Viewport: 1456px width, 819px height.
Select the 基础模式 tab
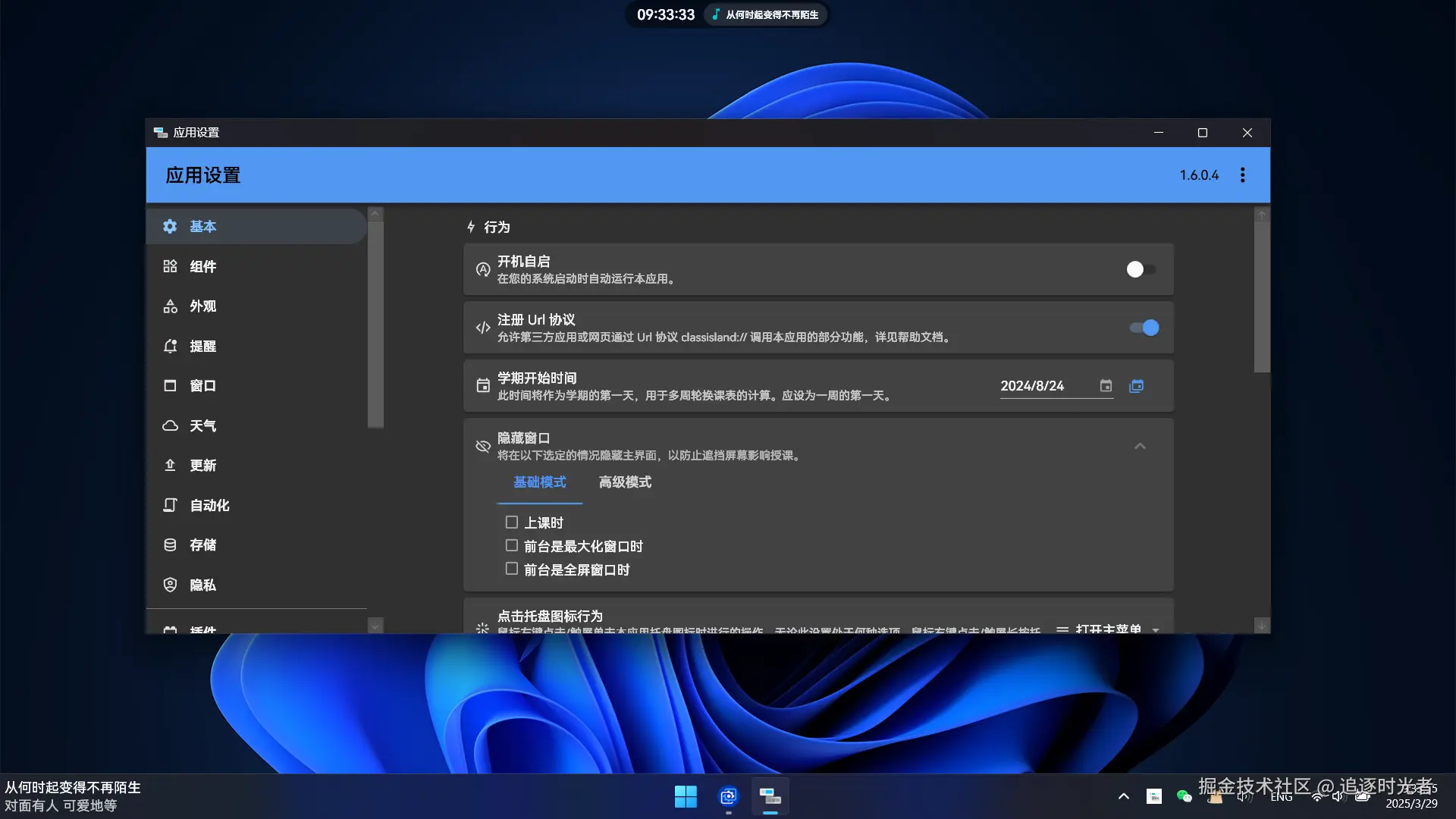point(539,482)
